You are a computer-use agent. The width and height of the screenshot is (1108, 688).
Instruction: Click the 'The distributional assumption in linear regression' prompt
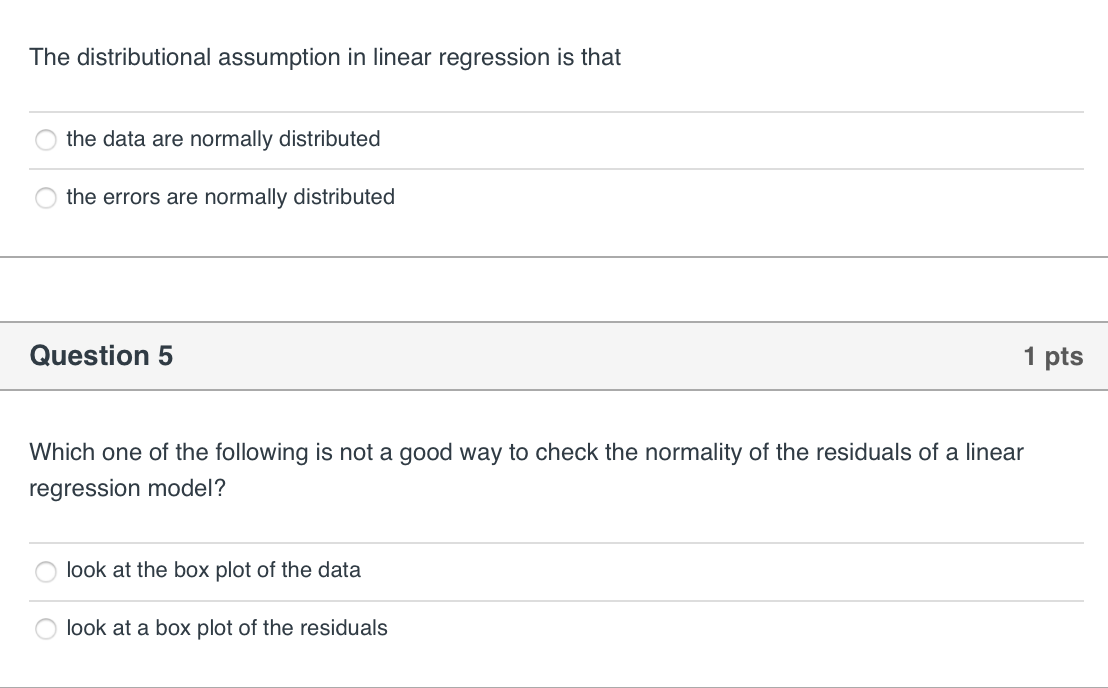pyautogui.click(x=325, y=58)
